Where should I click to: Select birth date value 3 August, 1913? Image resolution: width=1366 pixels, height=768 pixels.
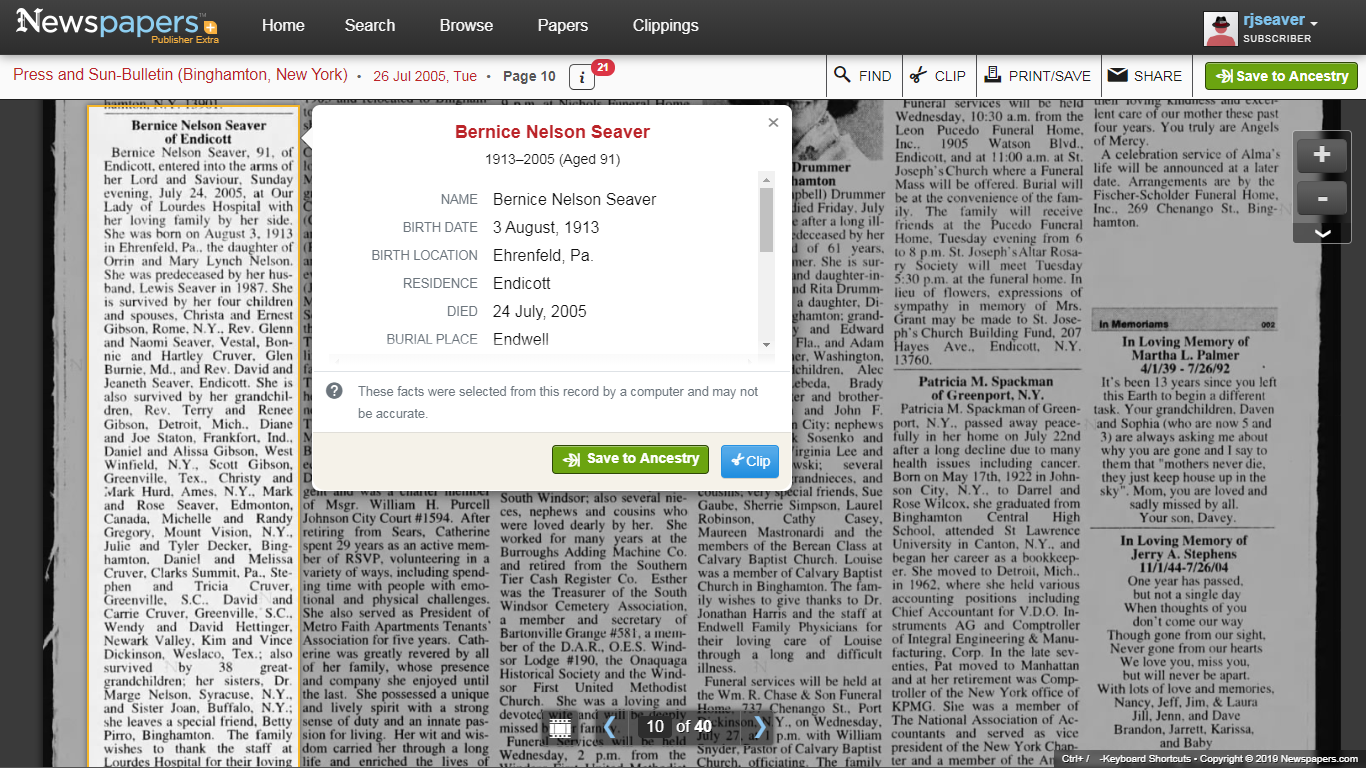point(546,227)
